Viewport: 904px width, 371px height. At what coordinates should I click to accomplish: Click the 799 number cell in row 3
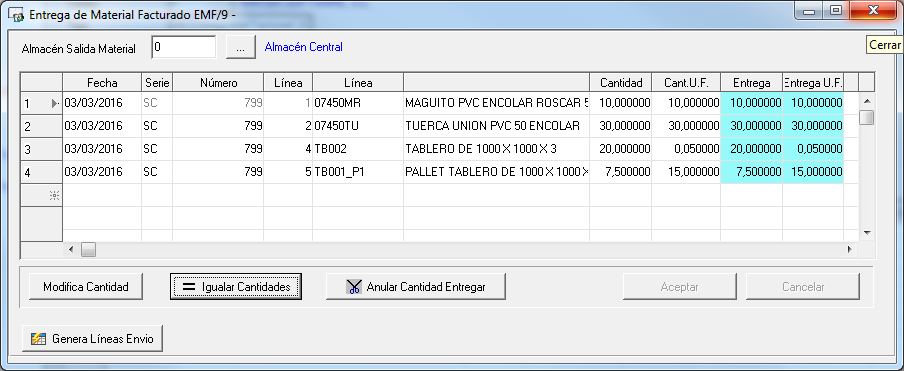(x=219, y=149)
